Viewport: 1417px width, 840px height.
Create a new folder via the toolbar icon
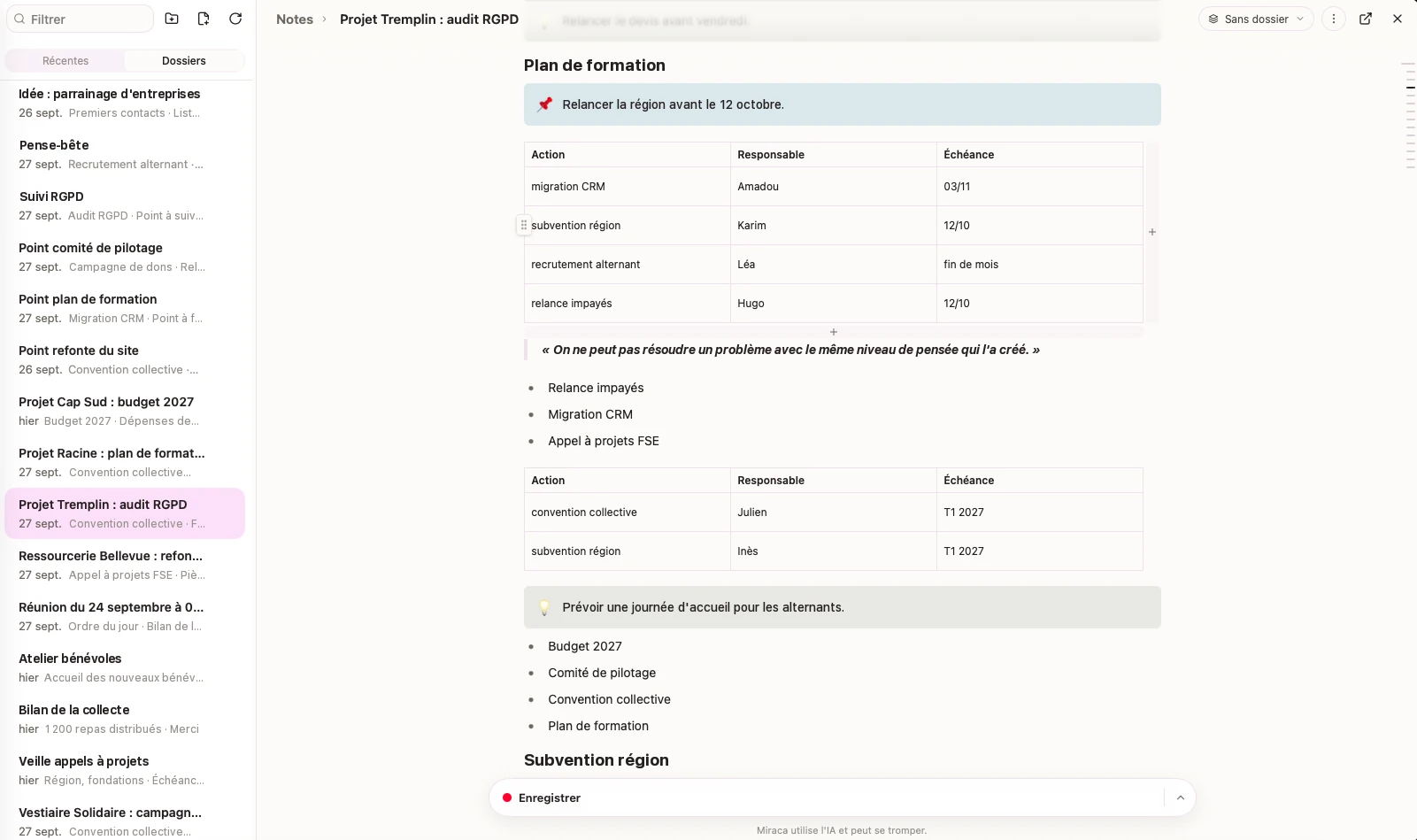(172, 19)
